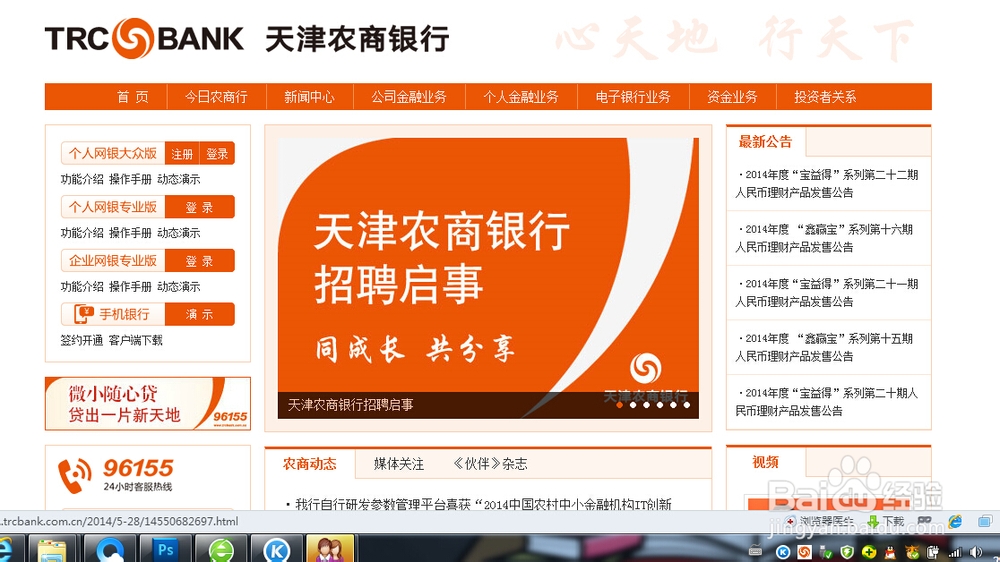Go to 首页 in navigation bar

[133, 97]
